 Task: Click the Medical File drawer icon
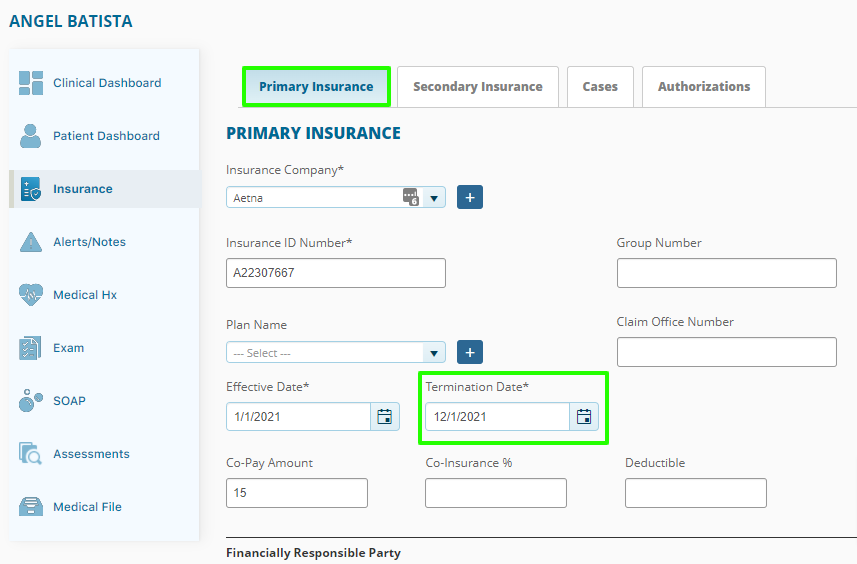pos(31,507)
